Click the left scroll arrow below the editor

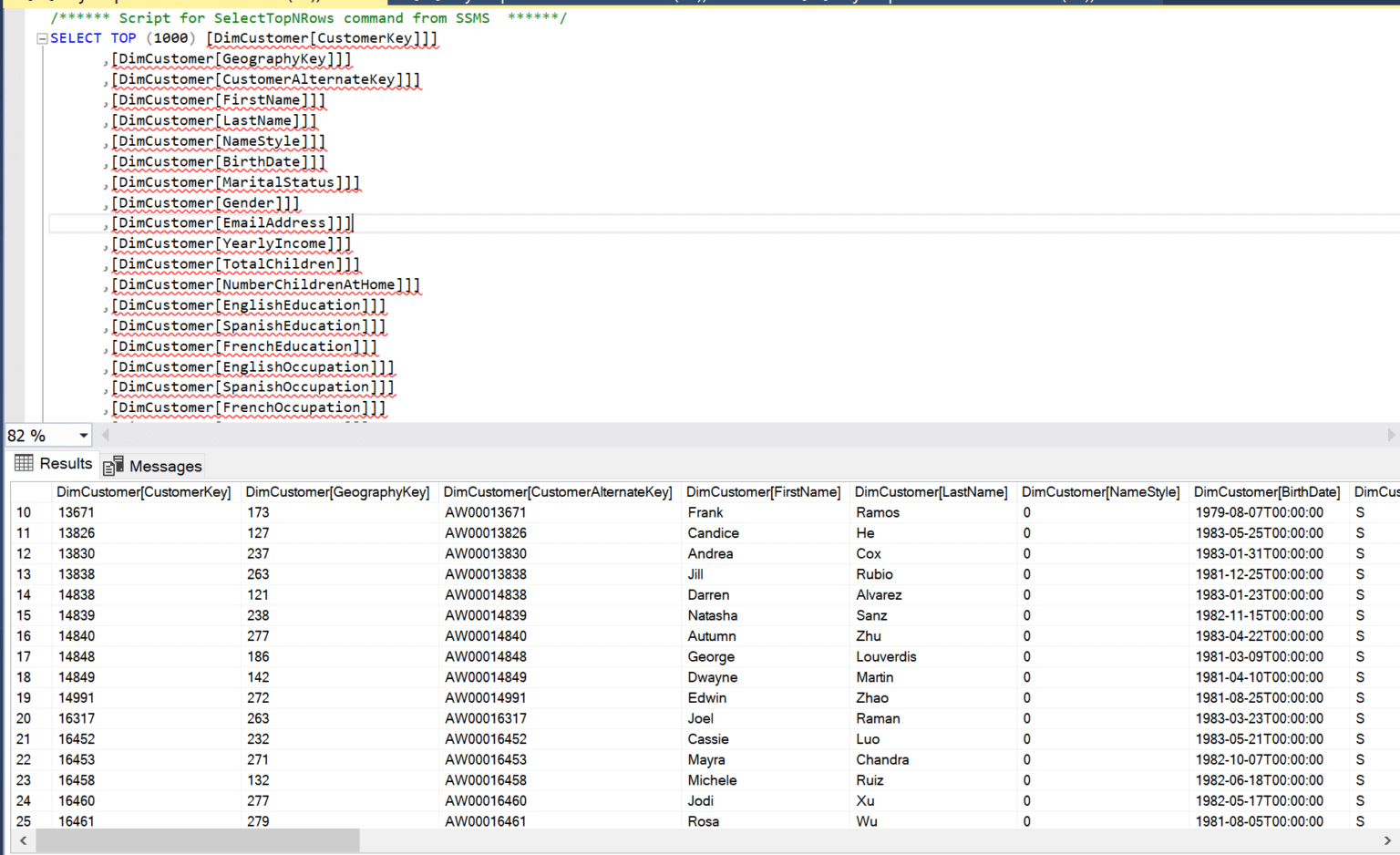point(105,435)
